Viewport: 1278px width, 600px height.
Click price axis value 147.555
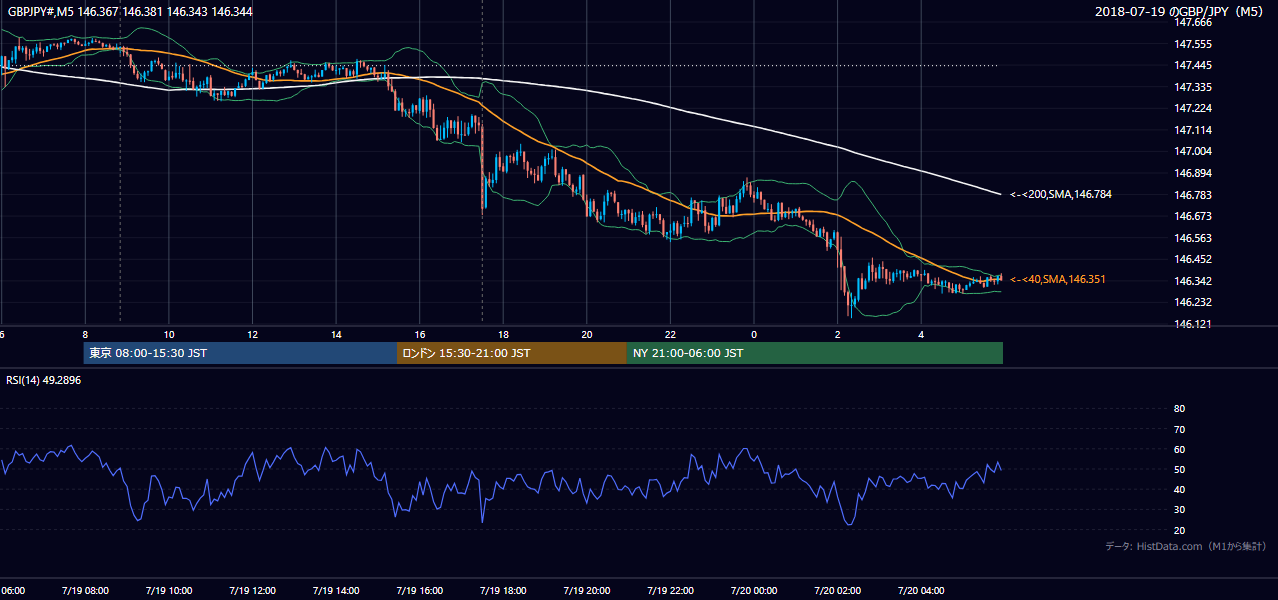1194,44
